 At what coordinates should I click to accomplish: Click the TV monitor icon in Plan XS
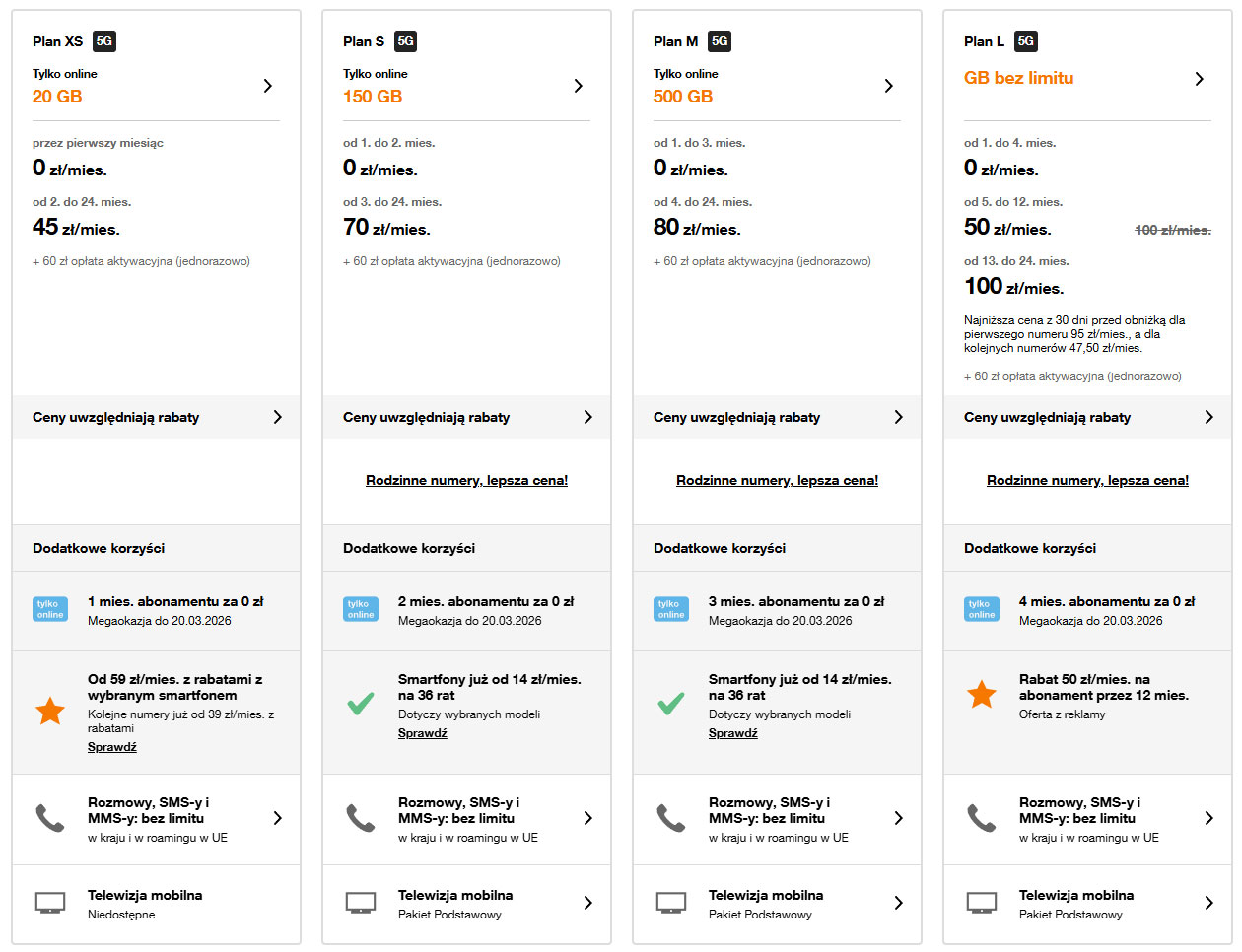(50, 903)
